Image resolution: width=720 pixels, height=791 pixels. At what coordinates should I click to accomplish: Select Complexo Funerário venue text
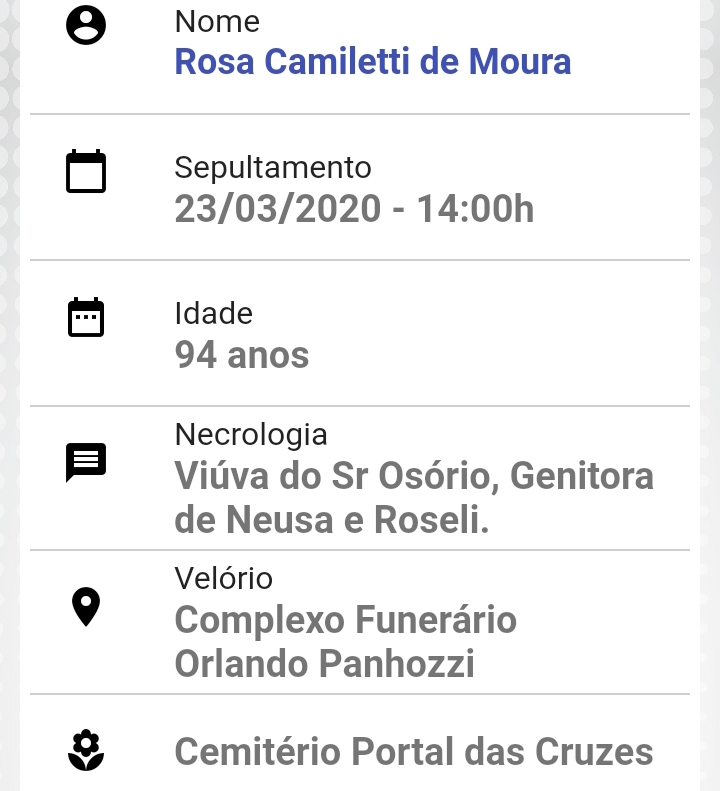346,620
